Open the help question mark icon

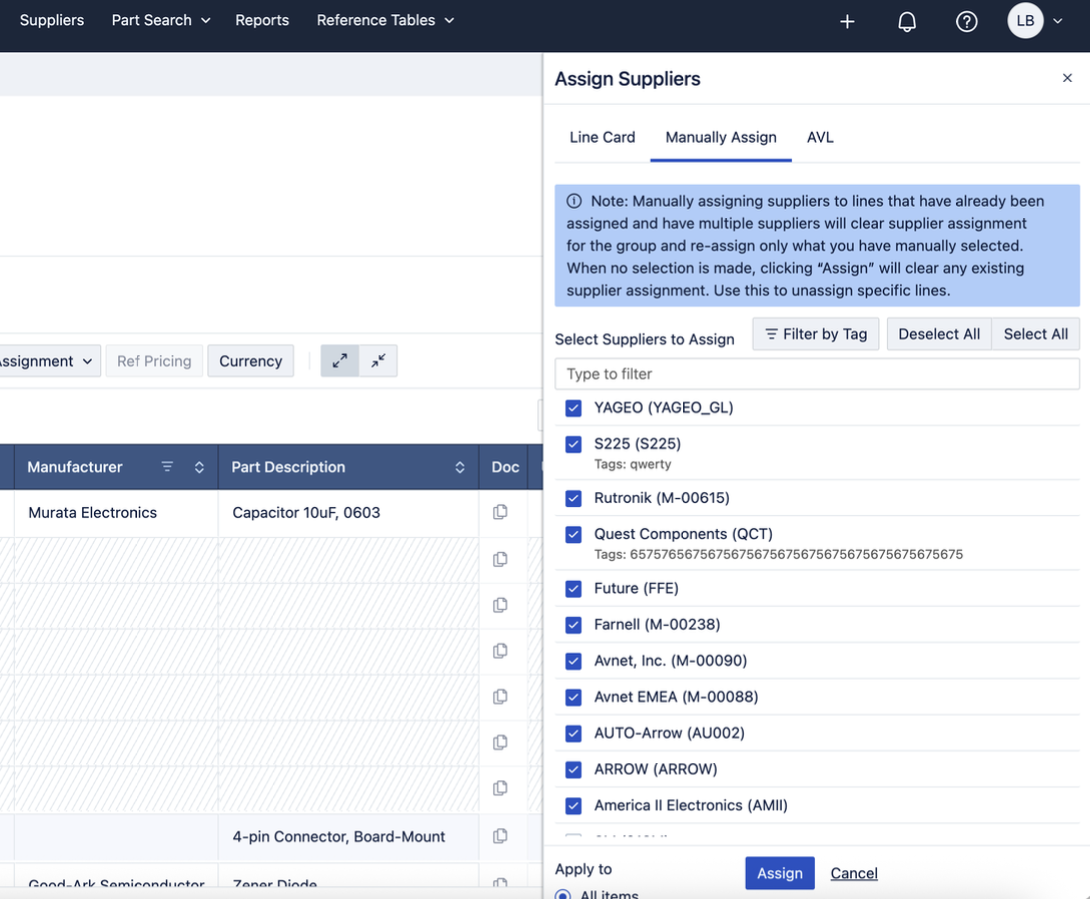(x=966, y=22)
